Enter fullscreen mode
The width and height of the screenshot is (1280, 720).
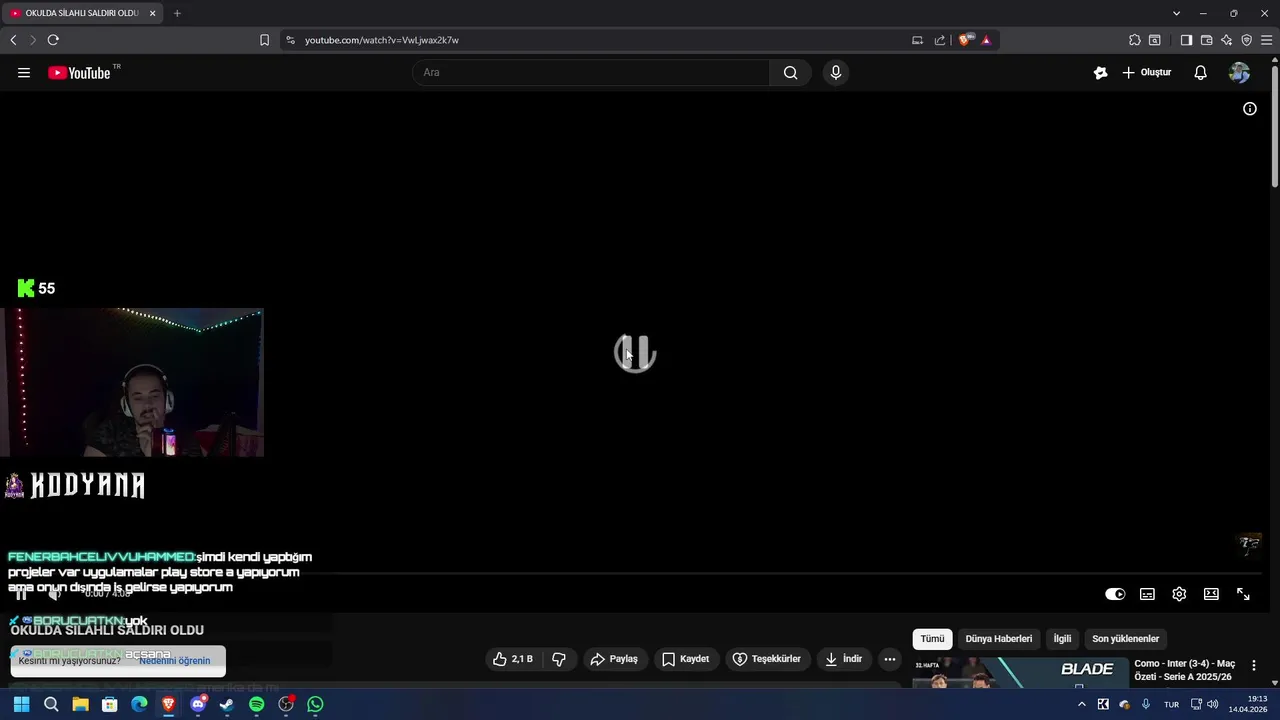(1243, 594)
